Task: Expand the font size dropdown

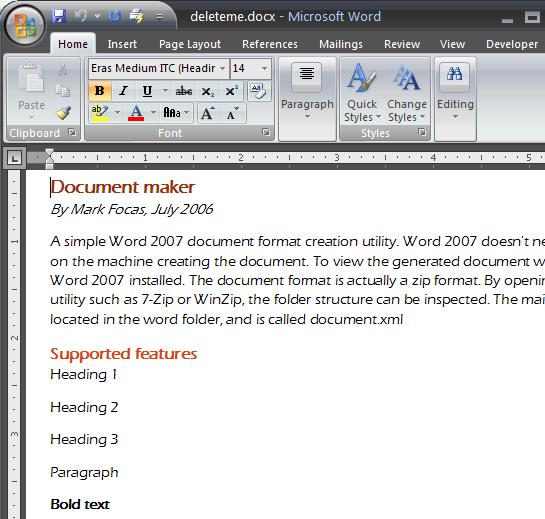Action: 265,68
